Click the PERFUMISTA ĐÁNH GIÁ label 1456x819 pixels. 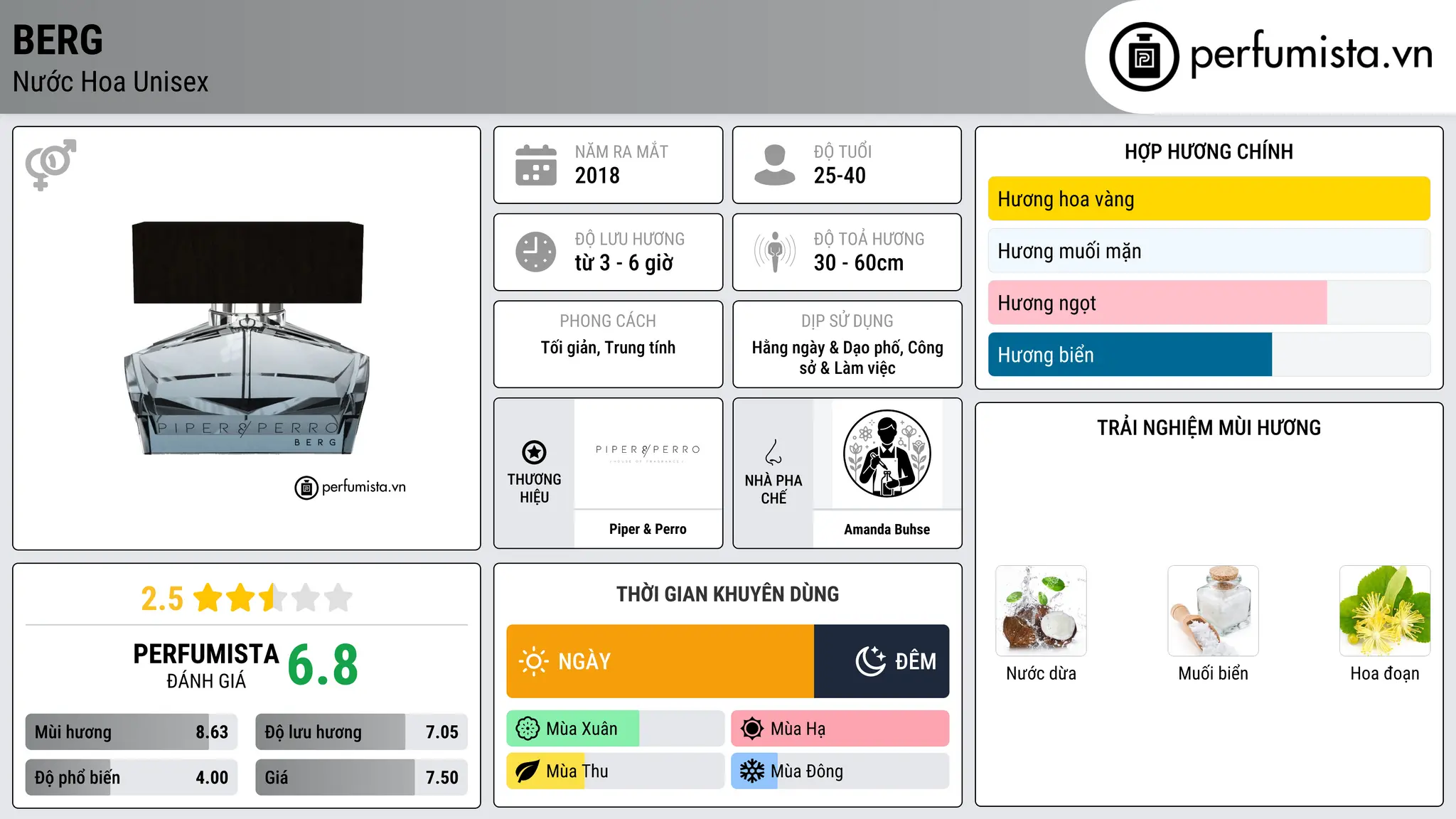[206, 665]
